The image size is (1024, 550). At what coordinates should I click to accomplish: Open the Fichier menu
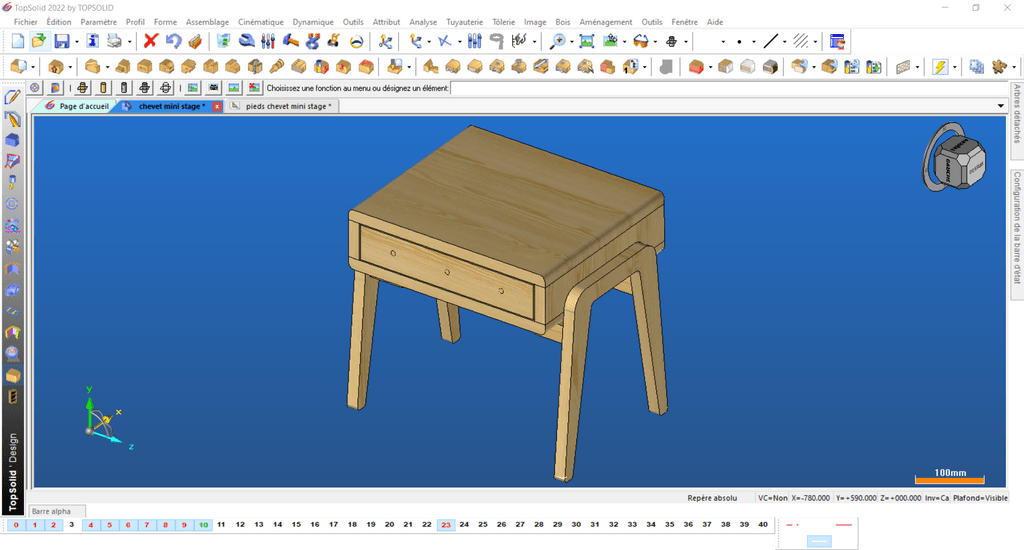[x=25, y=22]
